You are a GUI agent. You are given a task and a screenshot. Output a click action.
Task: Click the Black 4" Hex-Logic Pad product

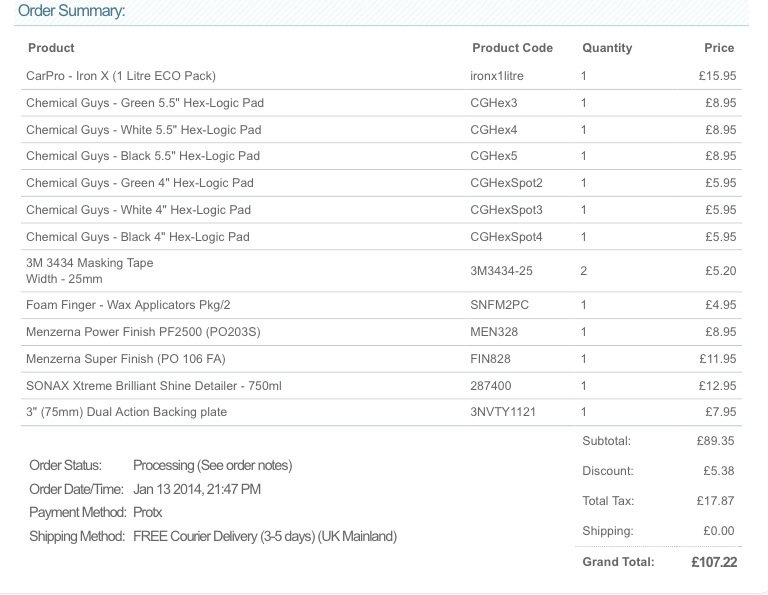[x=138, y=237]
